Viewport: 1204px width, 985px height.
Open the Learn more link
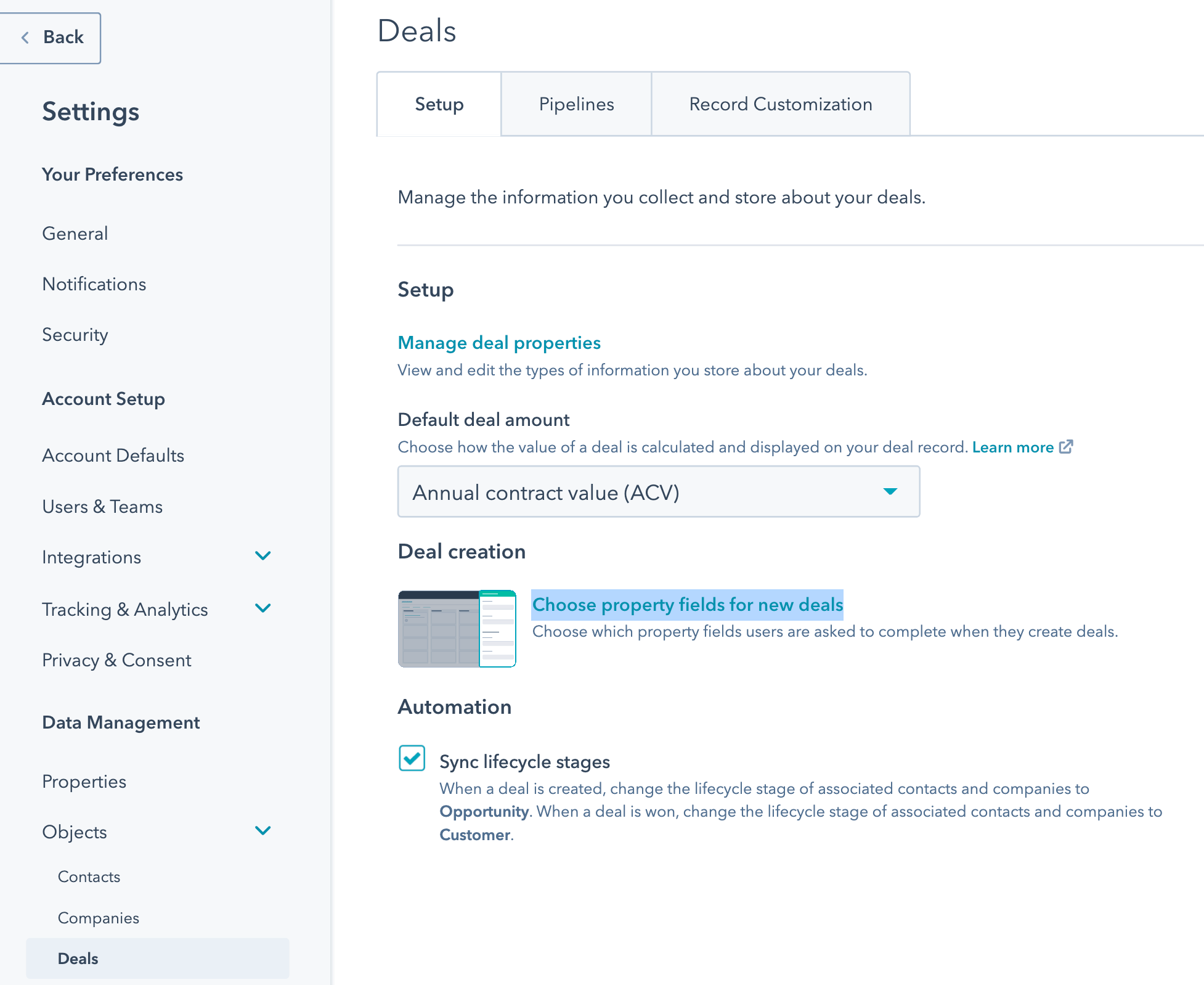coord(1012,448)
